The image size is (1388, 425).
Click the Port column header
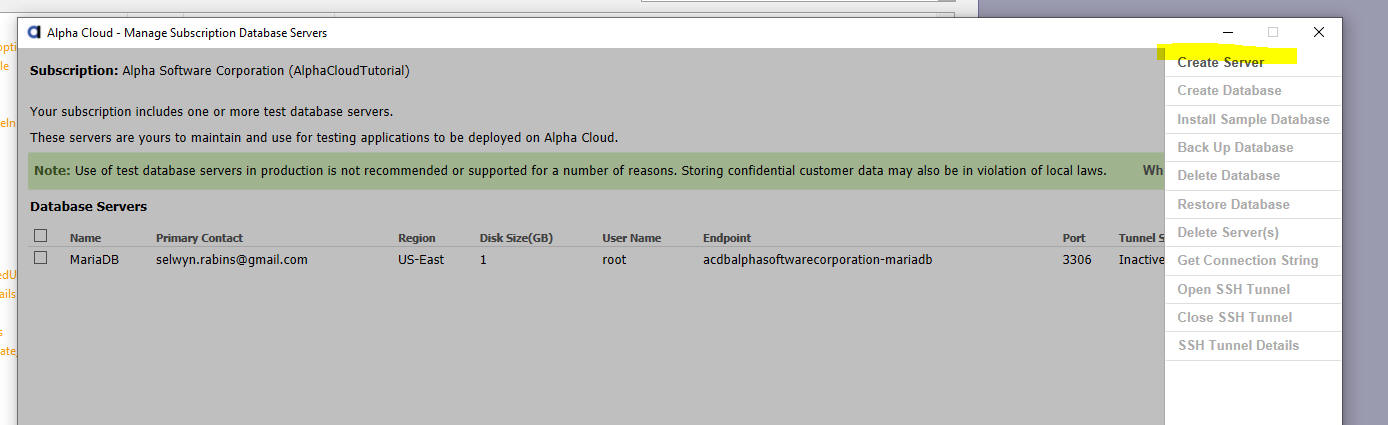[1073, 238]
